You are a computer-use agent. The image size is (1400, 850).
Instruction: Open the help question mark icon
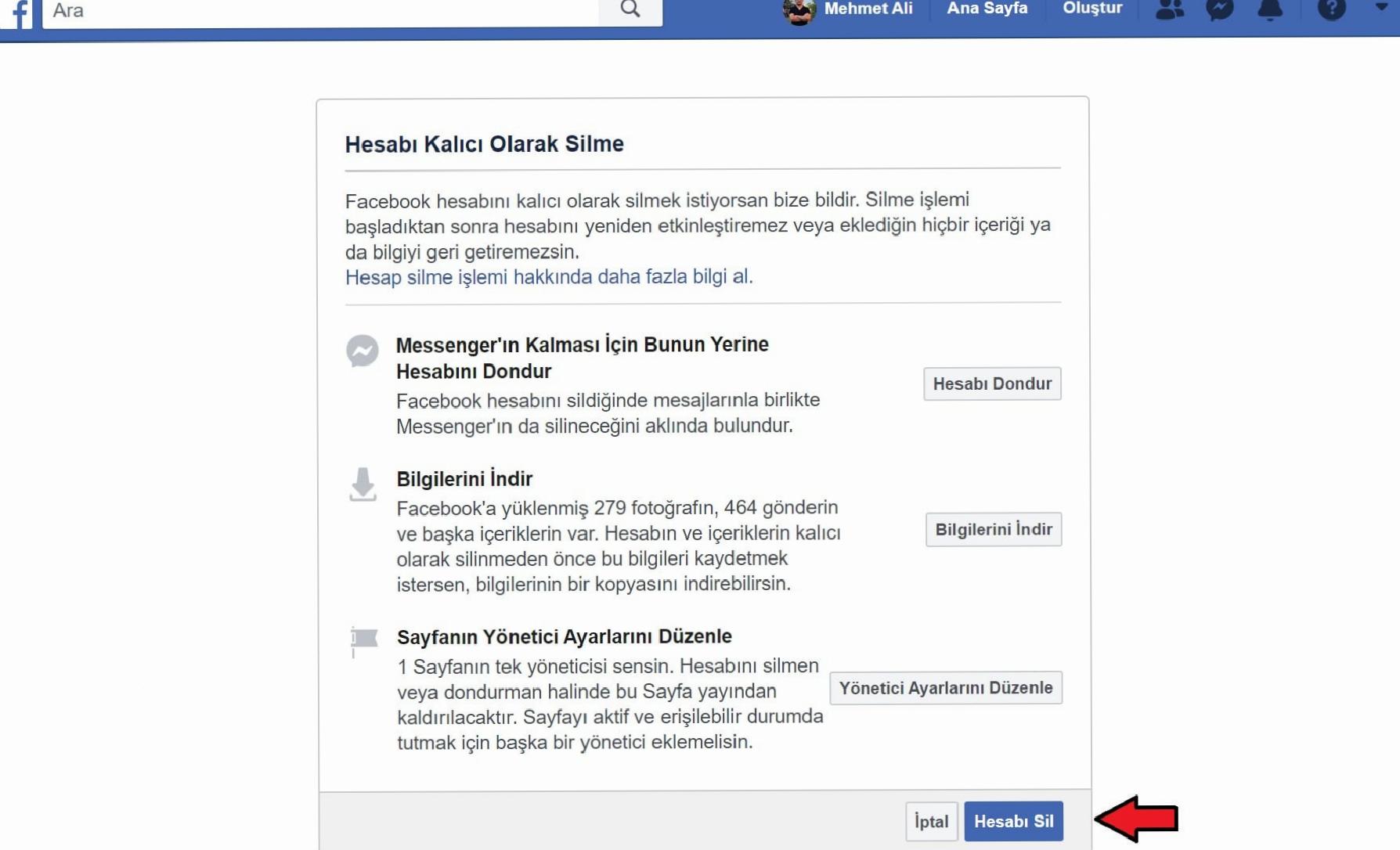tap(1331, 9)
